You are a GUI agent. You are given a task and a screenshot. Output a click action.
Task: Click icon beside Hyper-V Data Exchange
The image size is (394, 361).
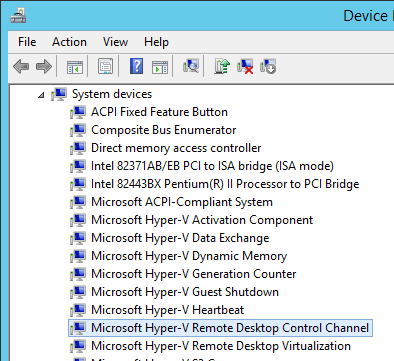[x=78, y=238]
